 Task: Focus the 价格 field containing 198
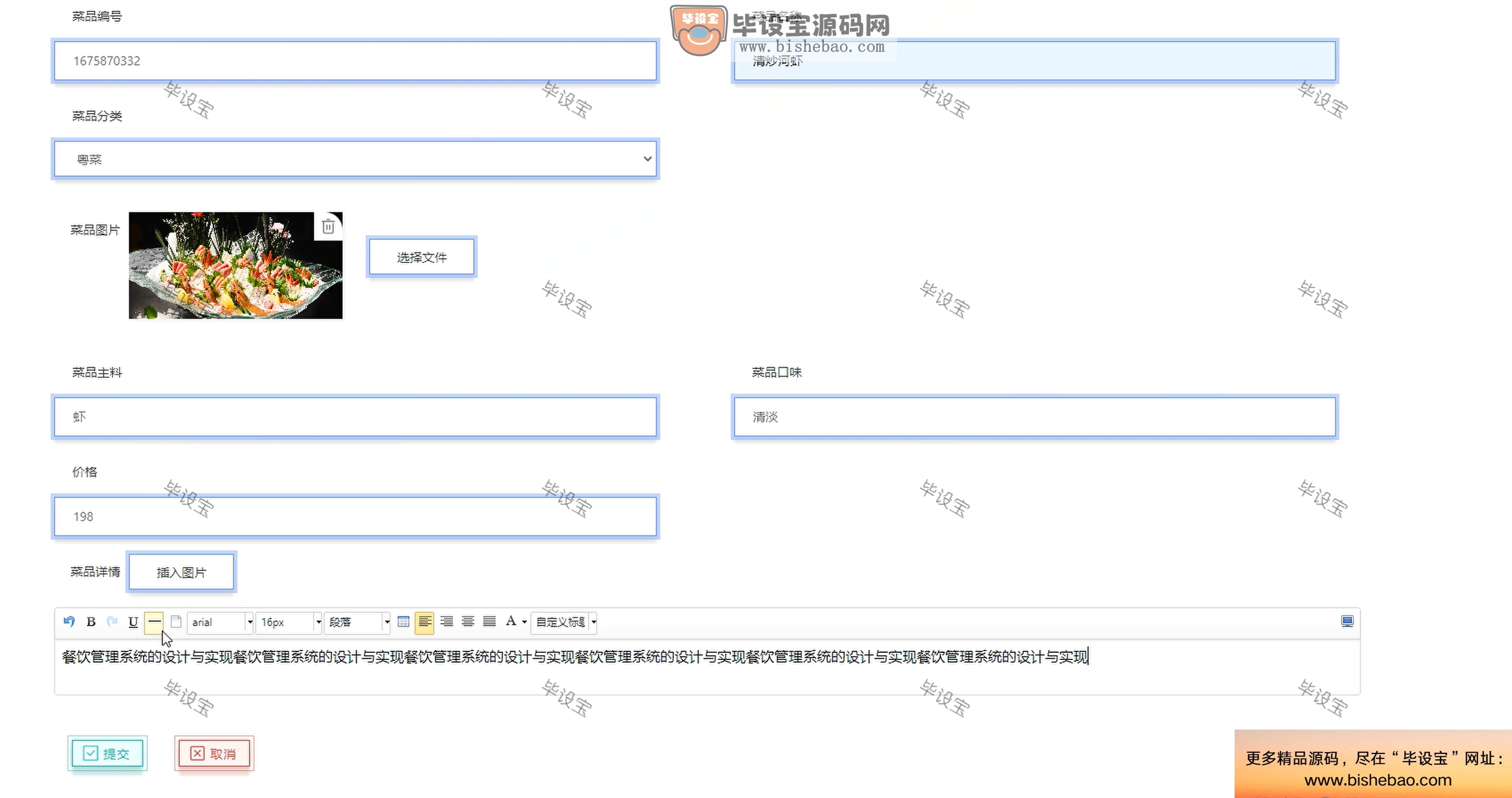pos(355,517)
